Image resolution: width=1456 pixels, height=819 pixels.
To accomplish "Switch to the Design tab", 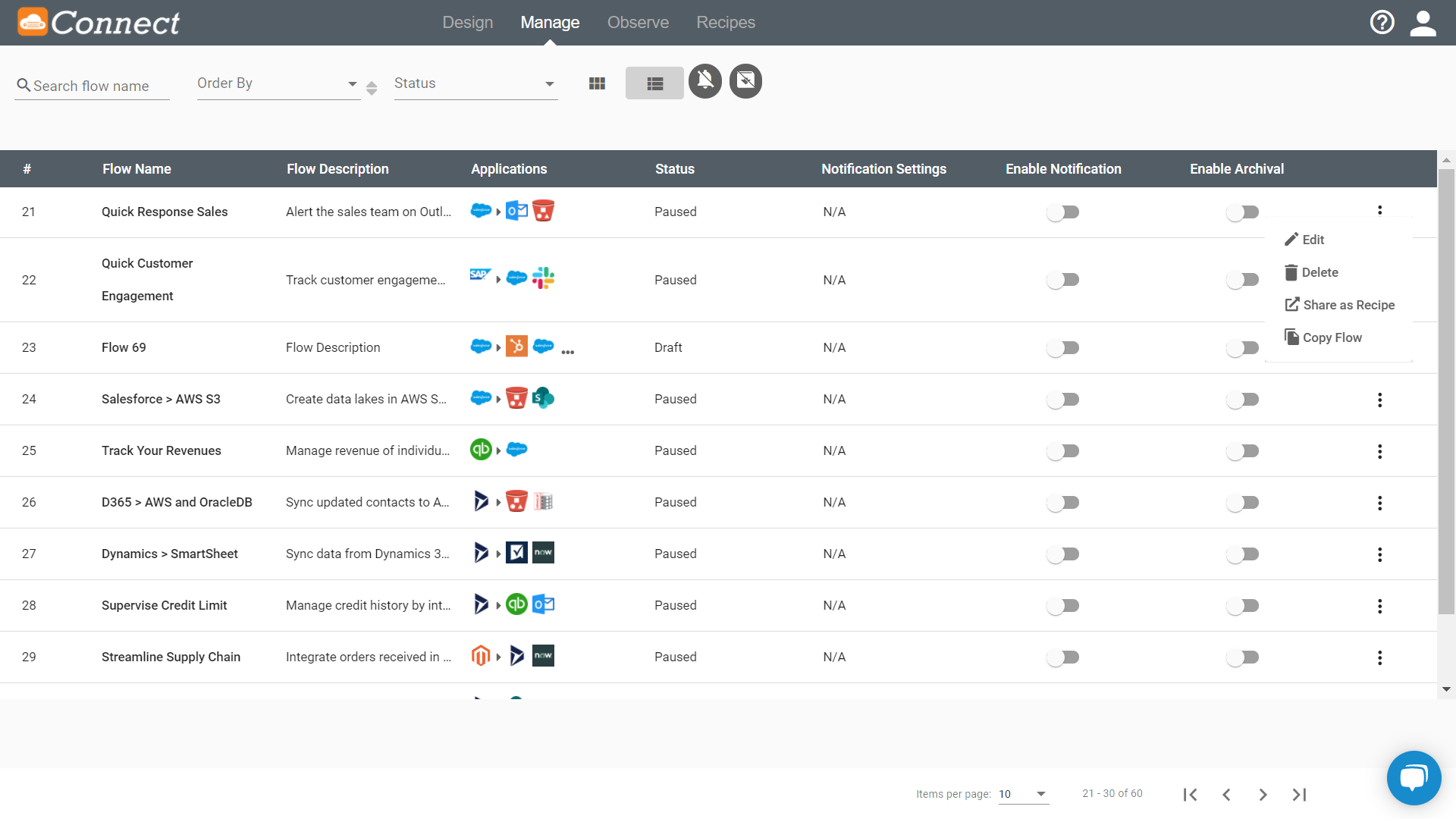I will [x=468, y=23].
